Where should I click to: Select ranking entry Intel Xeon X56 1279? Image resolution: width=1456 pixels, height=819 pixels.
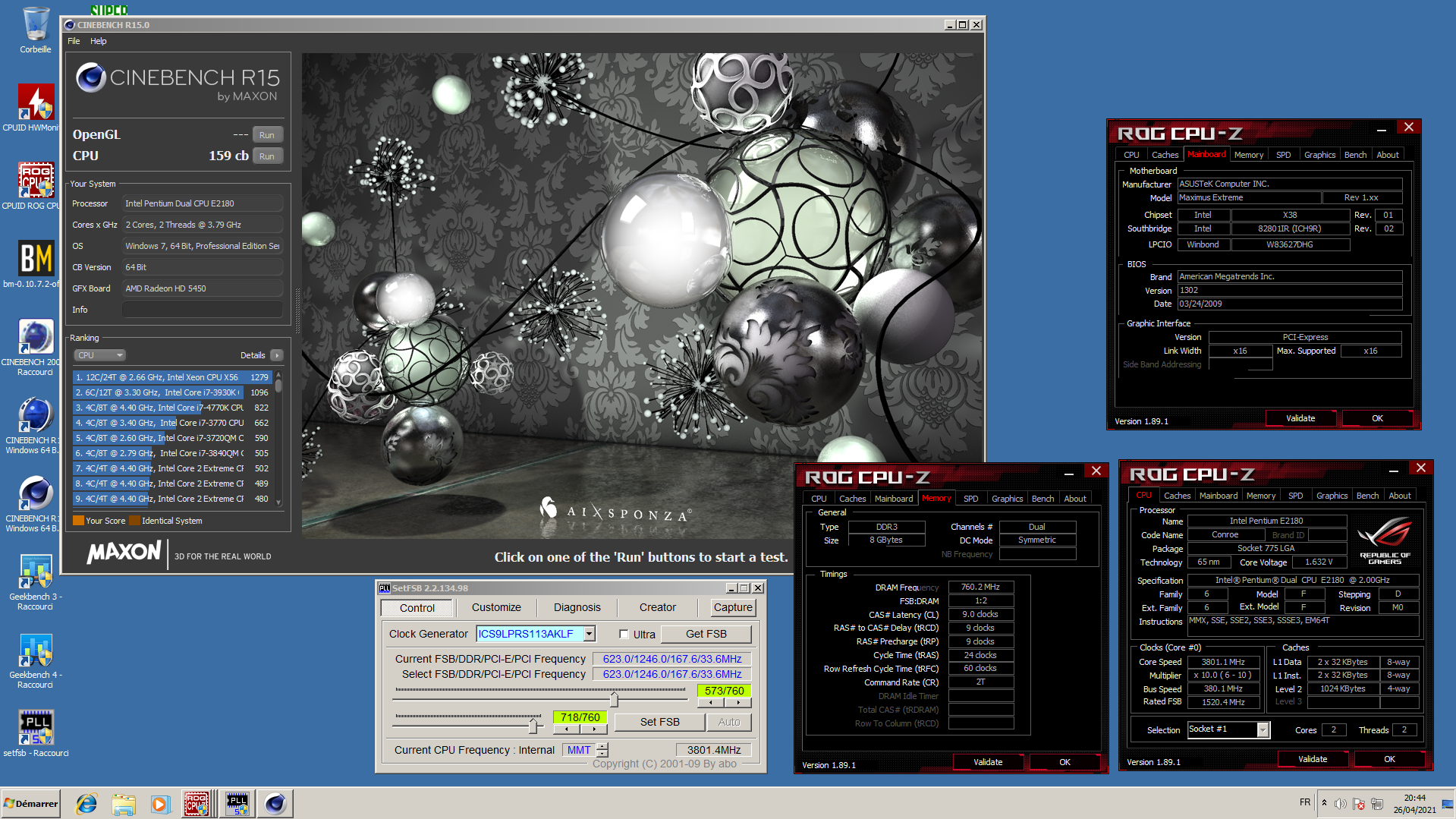click(172, 377)
